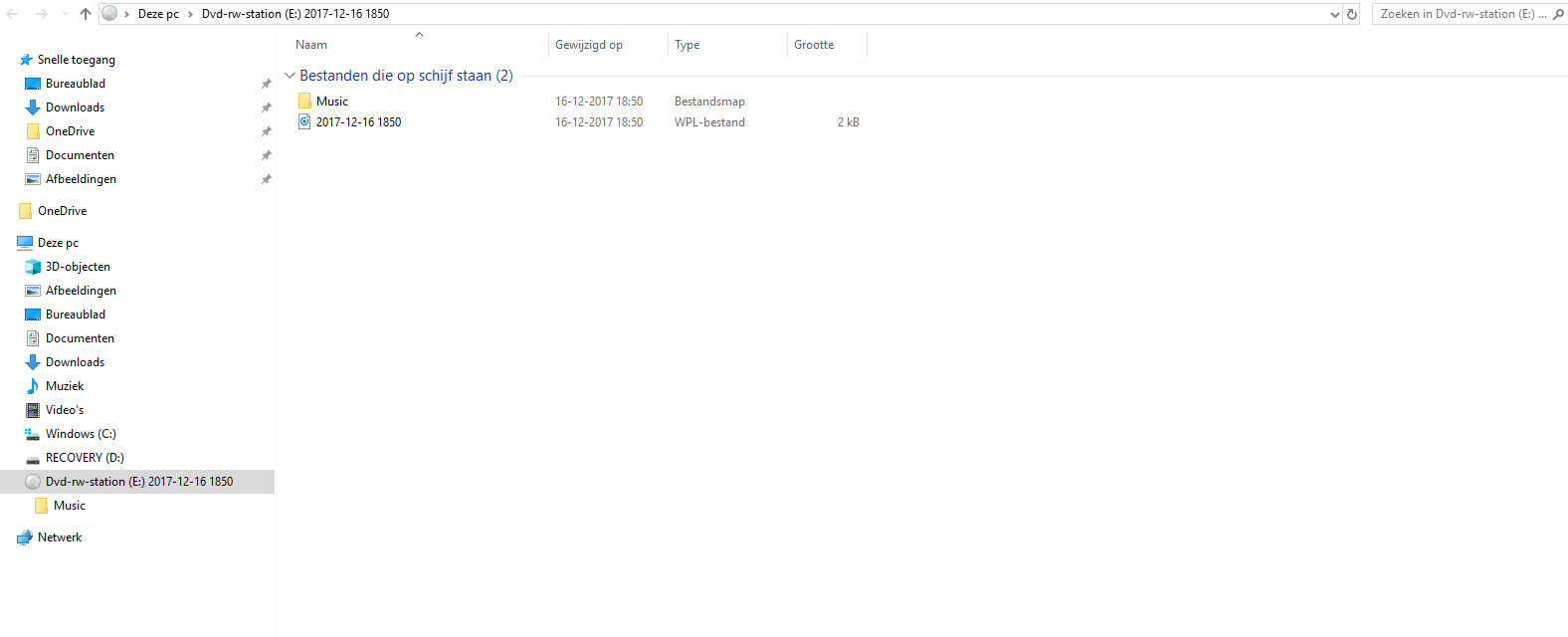Click the Muziek note icon
The width and height of the screenshot is (1568, 637).
33,386
